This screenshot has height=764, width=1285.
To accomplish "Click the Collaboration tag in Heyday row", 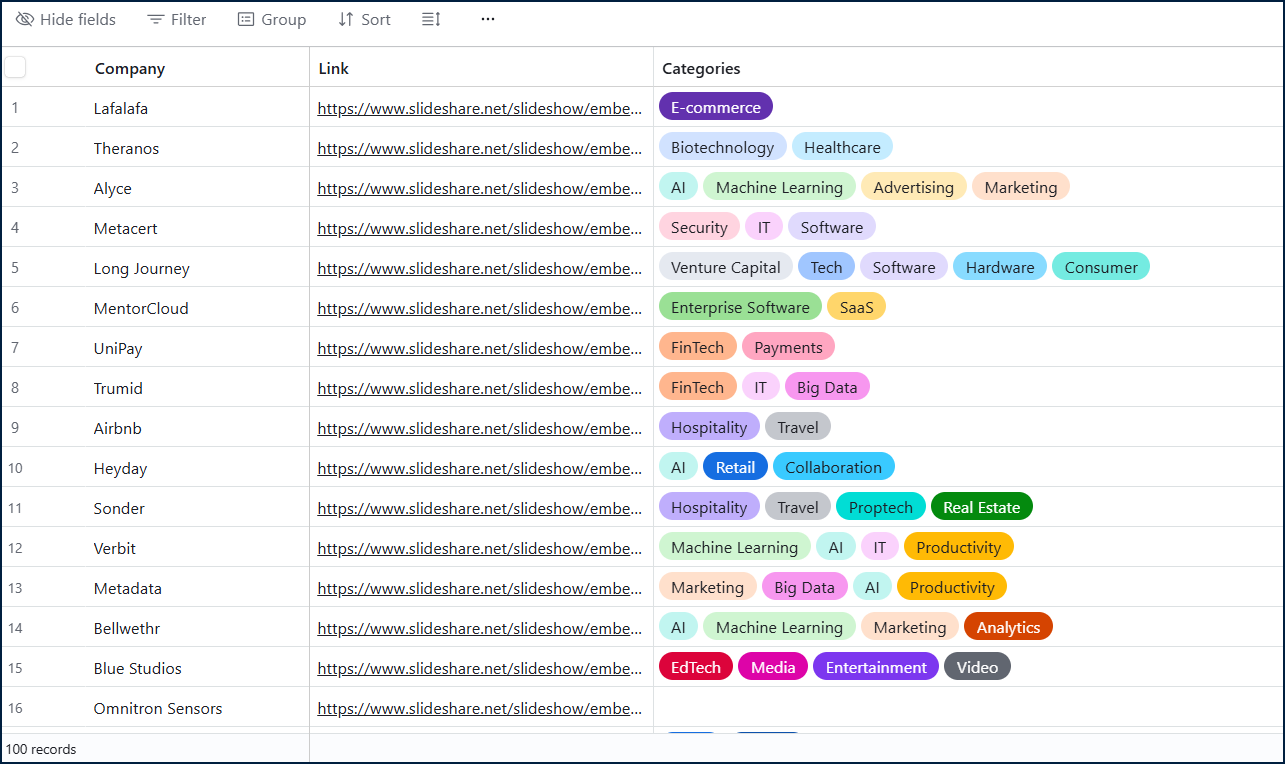I will 834,467.
